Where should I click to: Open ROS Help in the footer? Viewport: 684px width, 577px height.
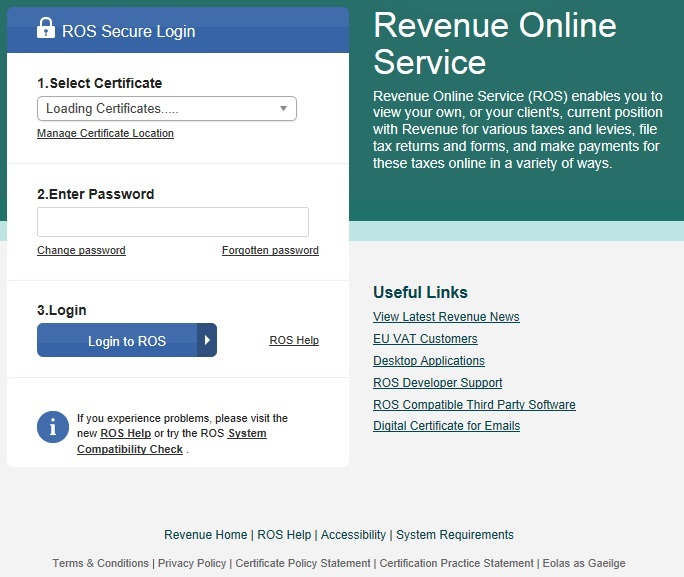(284, 535)
